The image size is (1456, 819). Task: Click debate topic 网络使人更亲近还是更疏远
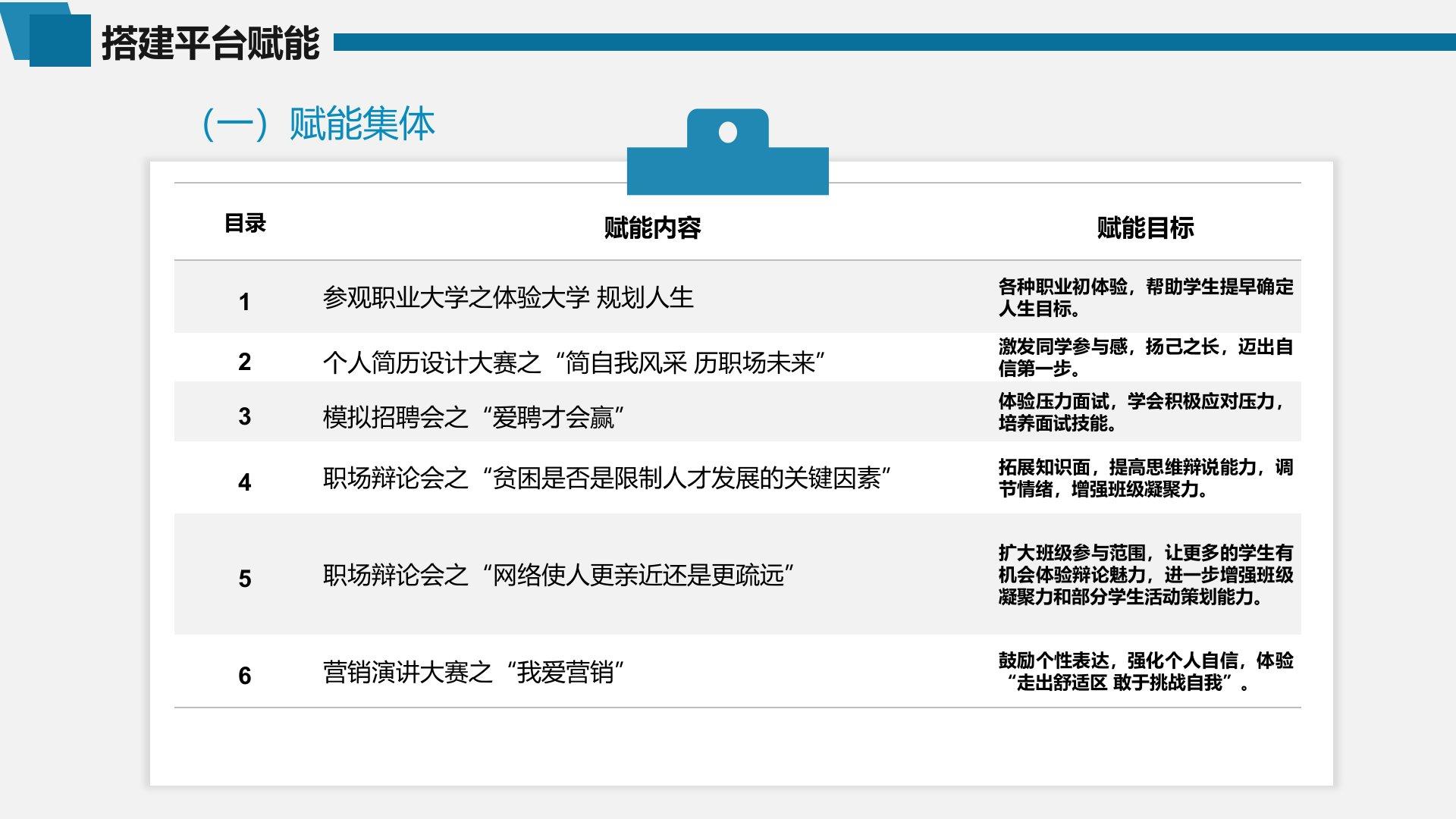(x=558, y=576)
